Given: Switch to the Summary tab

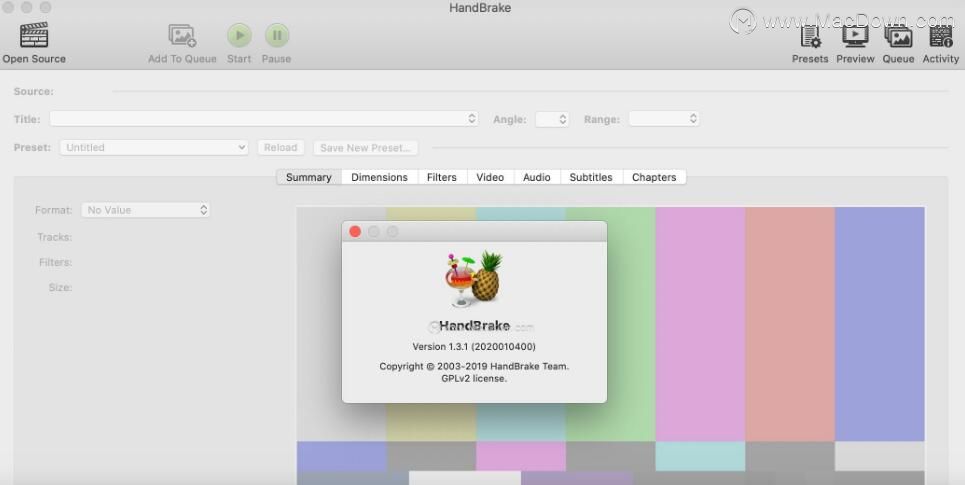Looking at the screenshot, I should coord(309,177).
